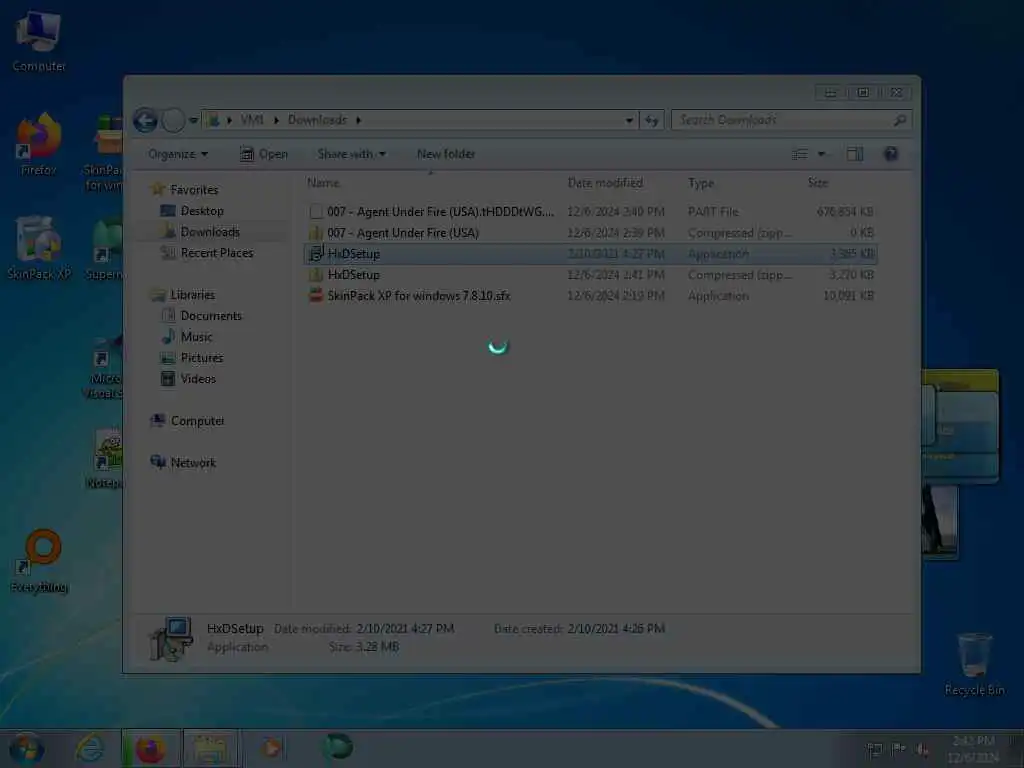
Task: Create a New folder
Action: pos(446,154)
